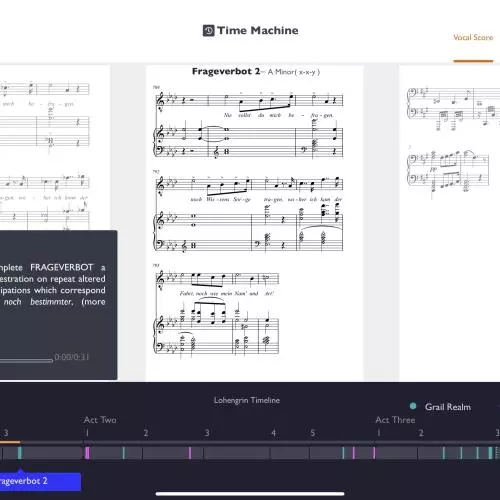
Task: Click pink marker in Act Two scene 2
Action: (x=190, y=453)
